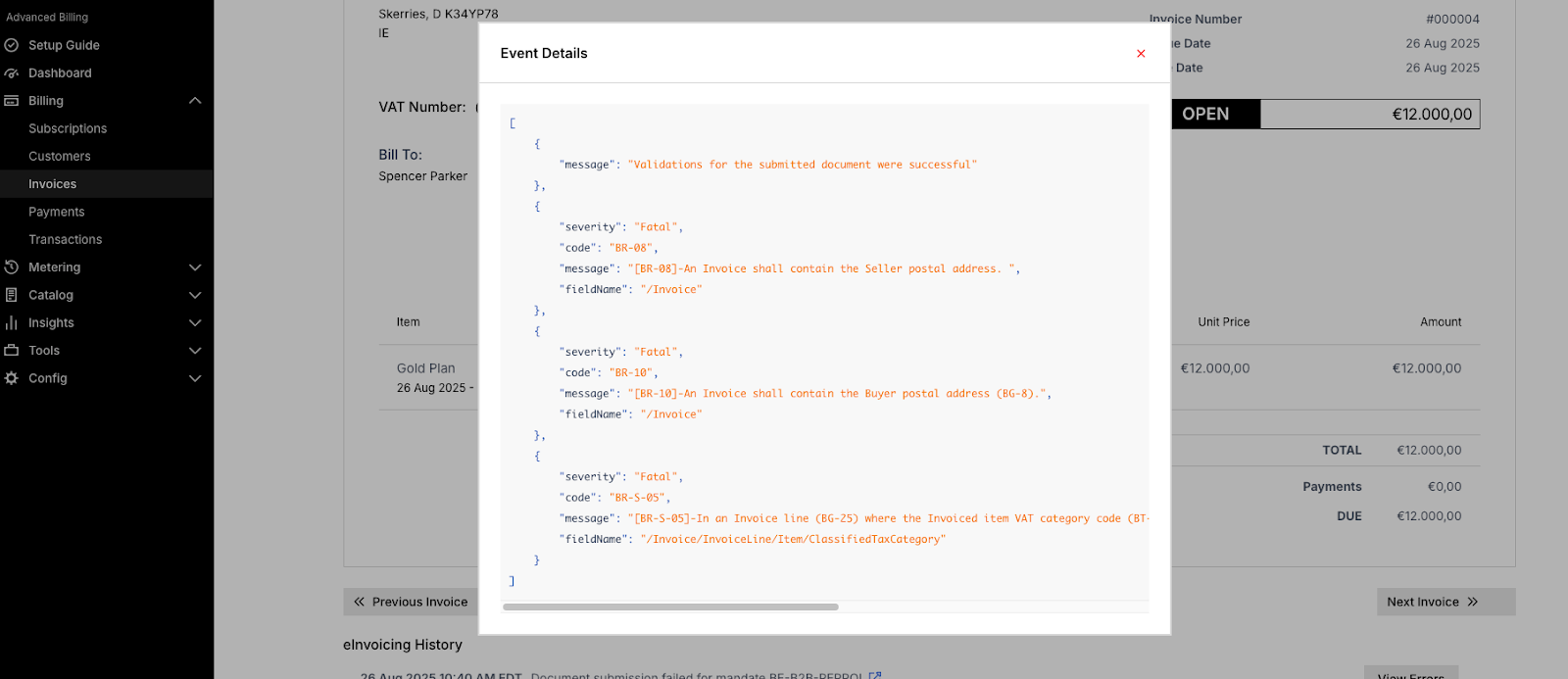Click the Metering clock icon
Screen dimensions: 1568x679
click(12, 267)
